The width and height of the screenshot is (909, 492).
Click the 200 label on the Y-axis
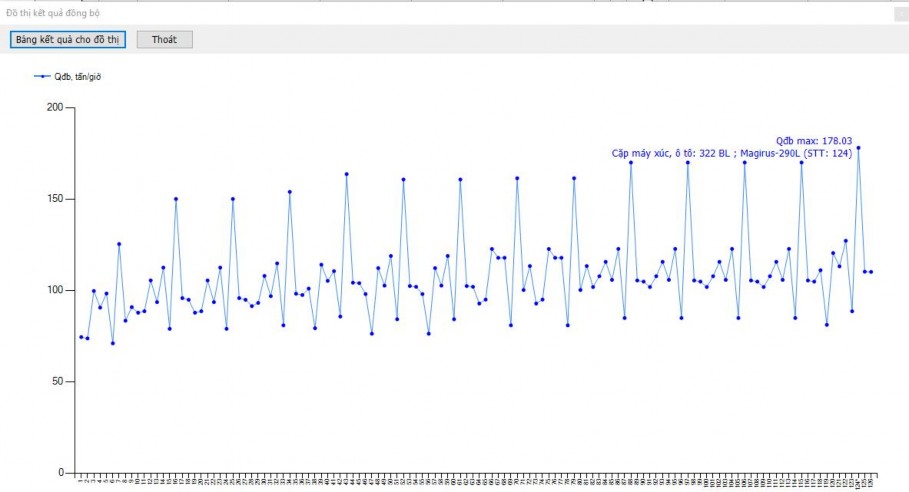(54, 107)
